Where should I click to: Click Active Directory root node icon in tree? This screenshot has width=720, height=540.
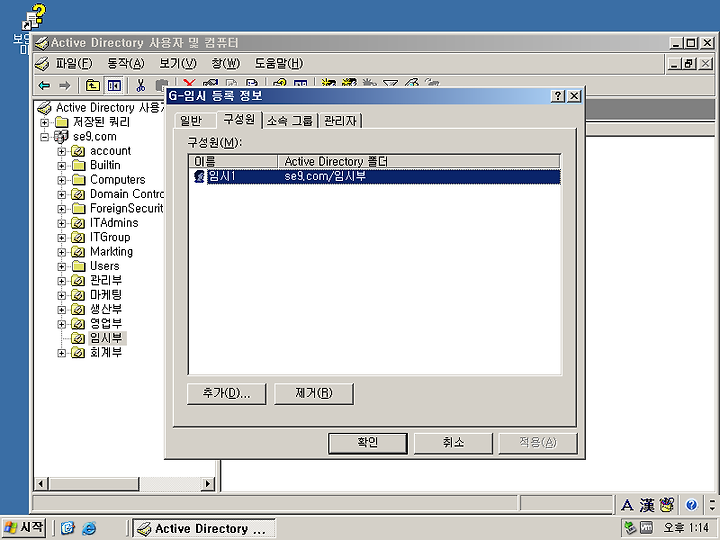[44, 108]
